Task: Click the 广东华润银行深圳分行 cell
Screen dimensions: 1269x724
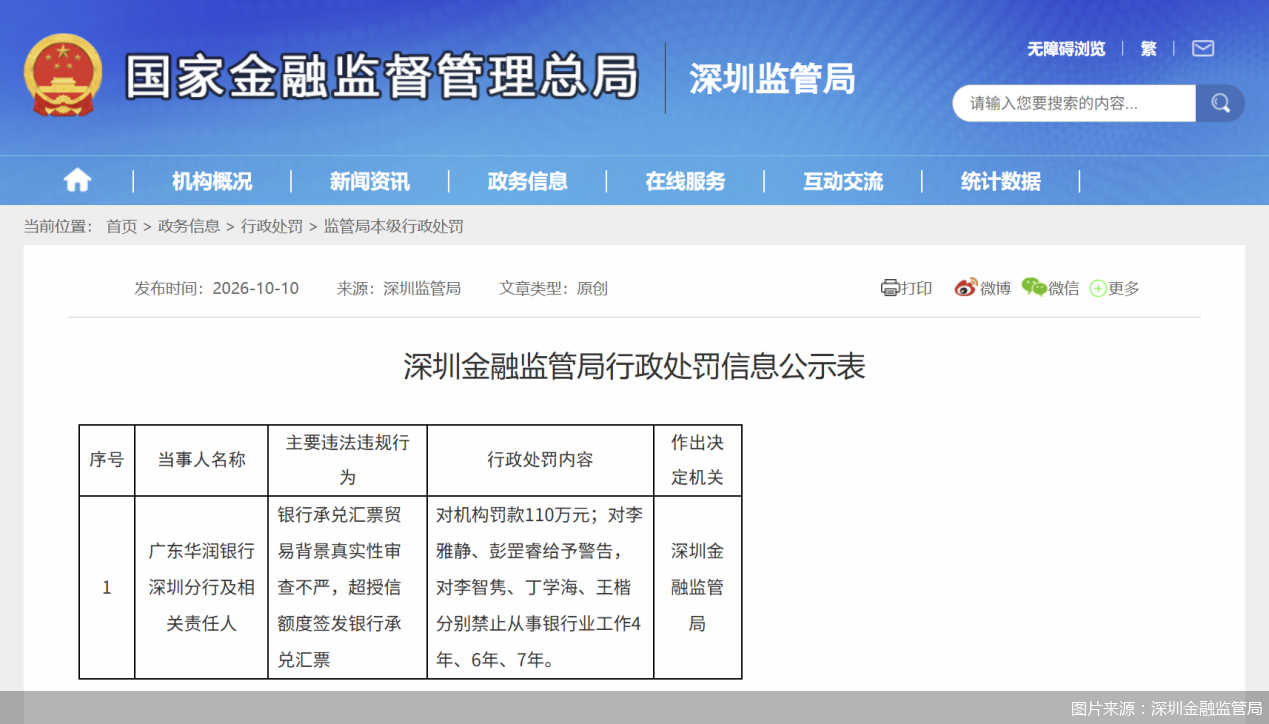Action: [x=201, y=587]
